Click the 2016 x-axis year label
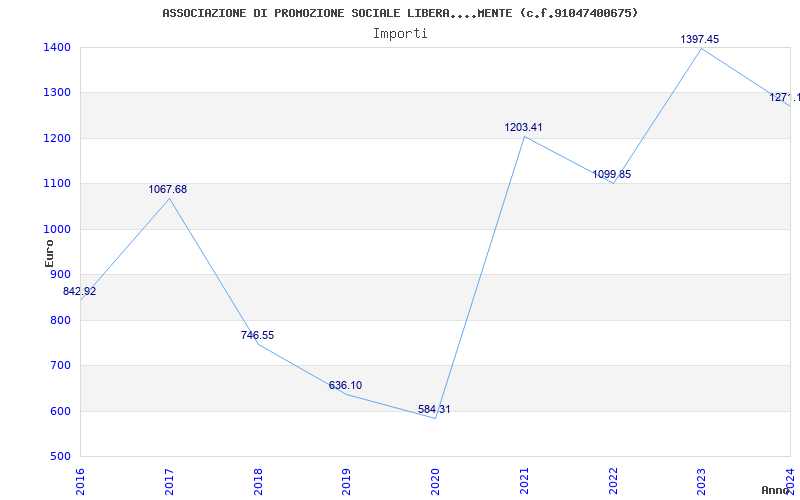Screen dimensions: 800x500 pyautogui.click(x=81, y=482)
